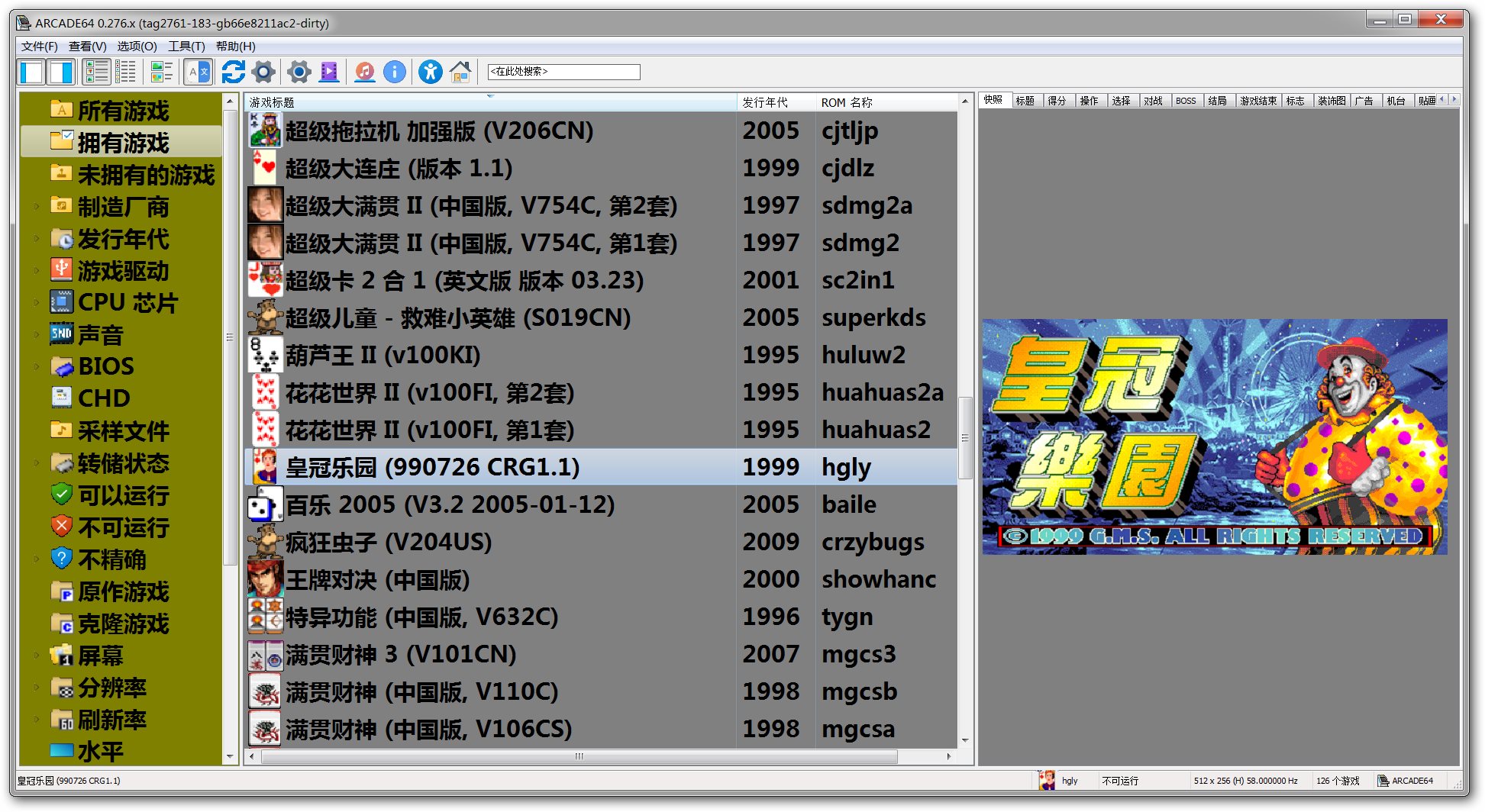Click the house home icon
1485x812 pixels.
pyautogui.click(x=460, y=72)
